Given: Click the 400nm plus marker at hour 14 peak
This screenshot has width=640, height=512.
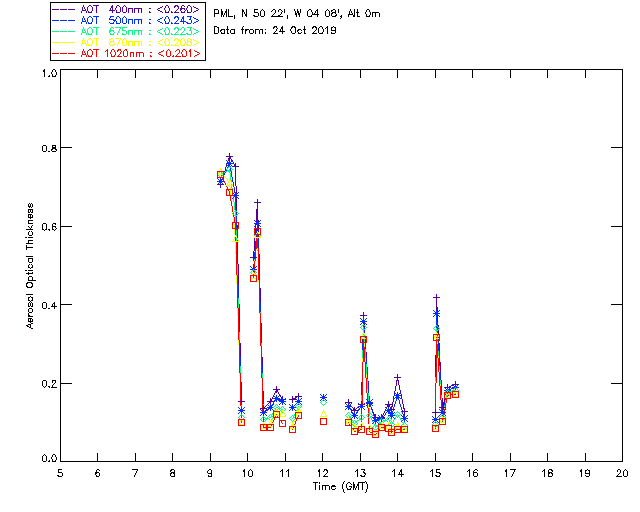Looking at the screenshot, I should point(397,378).
